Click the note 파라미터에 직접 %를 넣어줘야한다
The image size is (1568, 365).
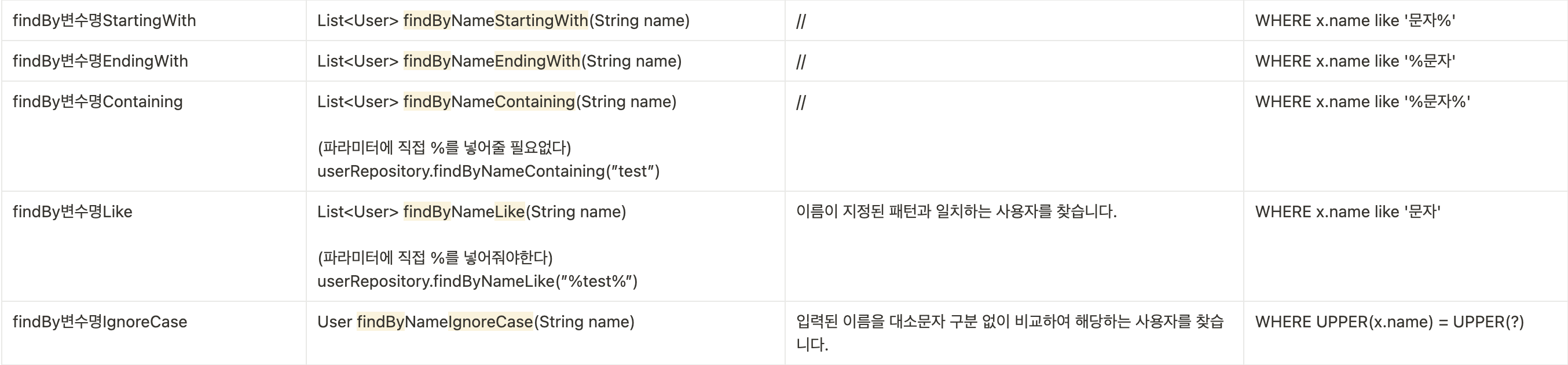pos(435,257)
